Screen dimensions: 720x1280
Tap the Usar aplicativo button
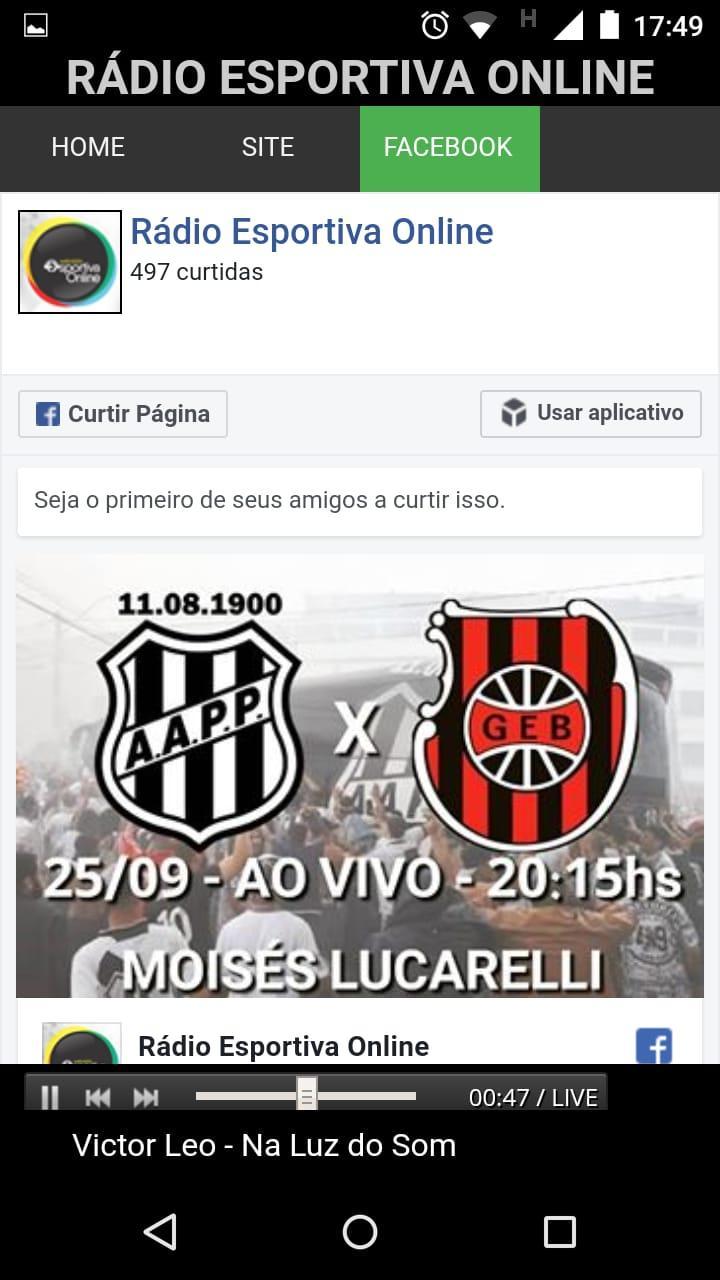[590, 413]
